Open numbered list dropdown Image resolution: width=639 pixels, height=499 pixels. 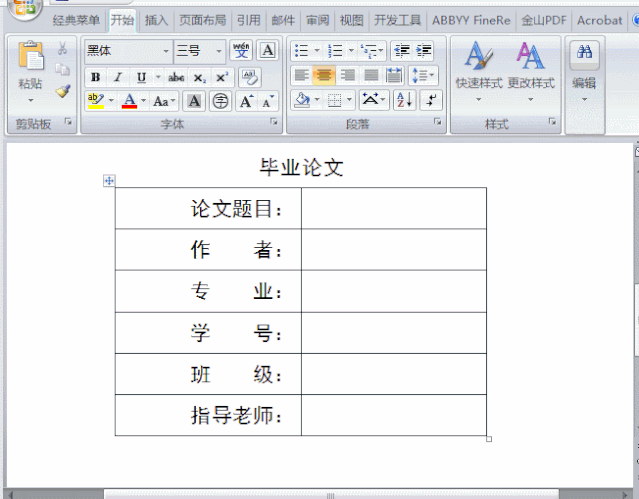pos(351,51)
